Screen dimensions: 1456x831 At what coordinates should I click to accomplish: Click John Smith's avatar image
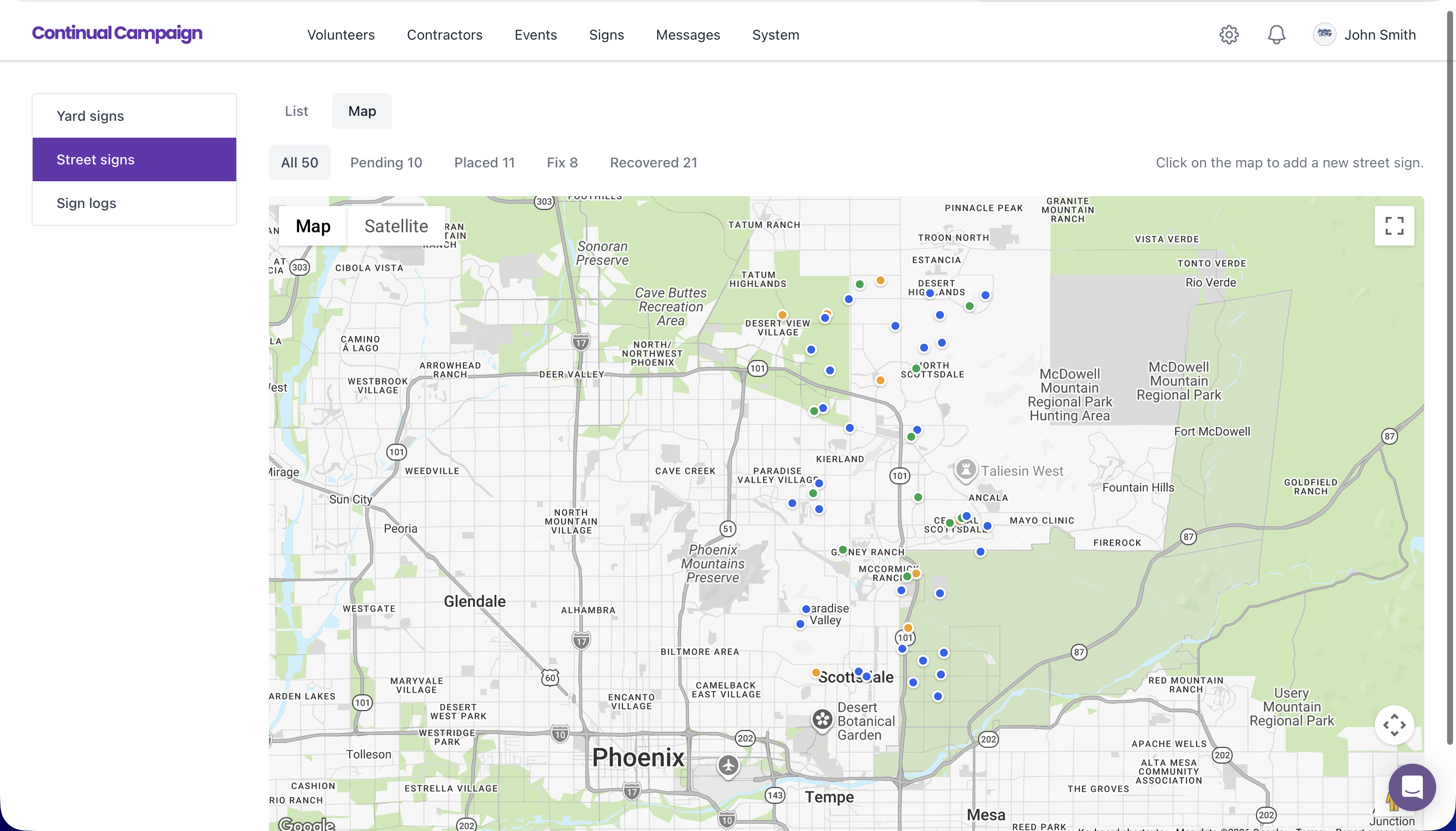[1324, 34]
